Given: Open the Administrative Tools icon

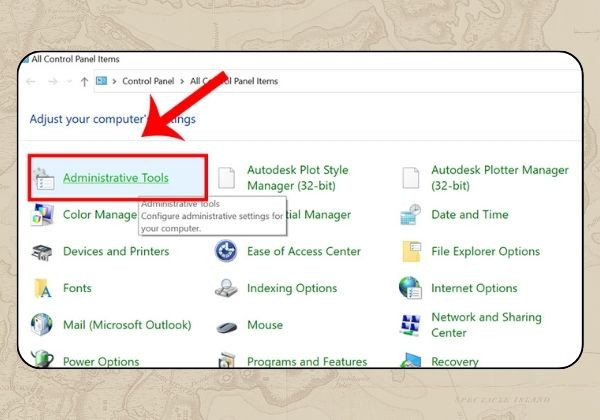Looking at the screenshot, I should pyautogui.click(x=44, y=179).
